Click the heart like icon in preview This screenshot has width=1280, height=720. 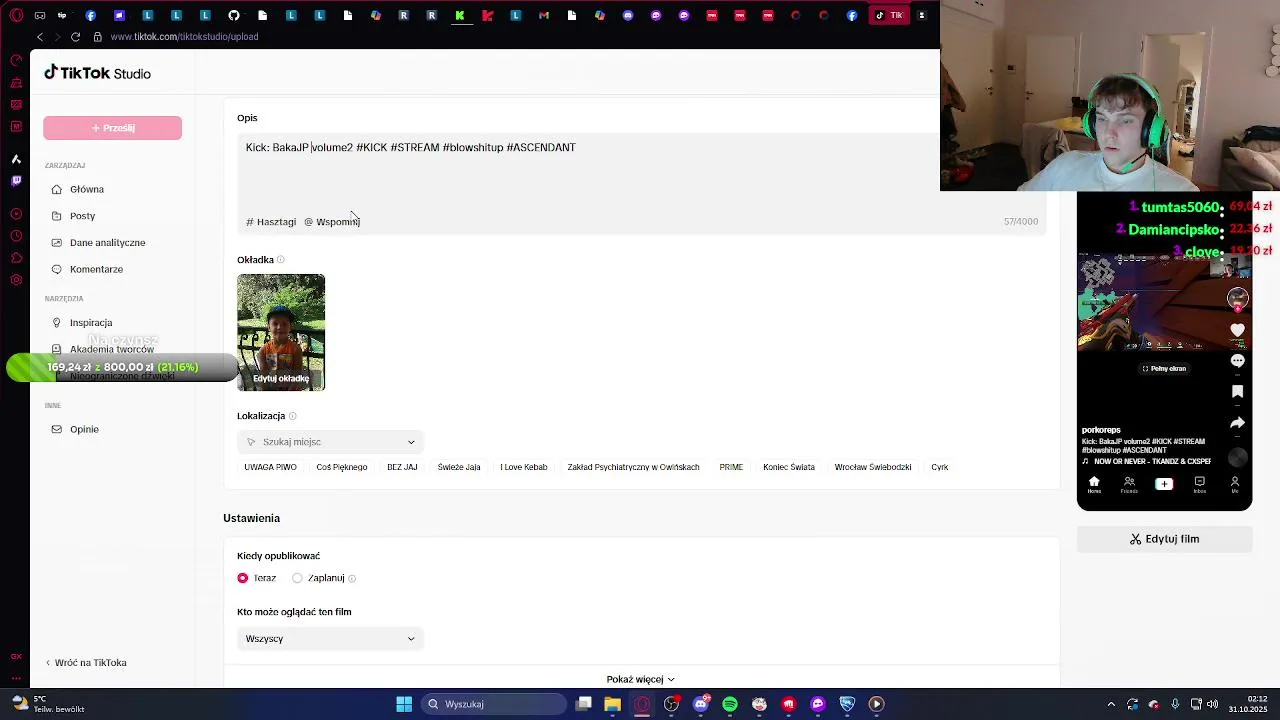pos(1238,330)
